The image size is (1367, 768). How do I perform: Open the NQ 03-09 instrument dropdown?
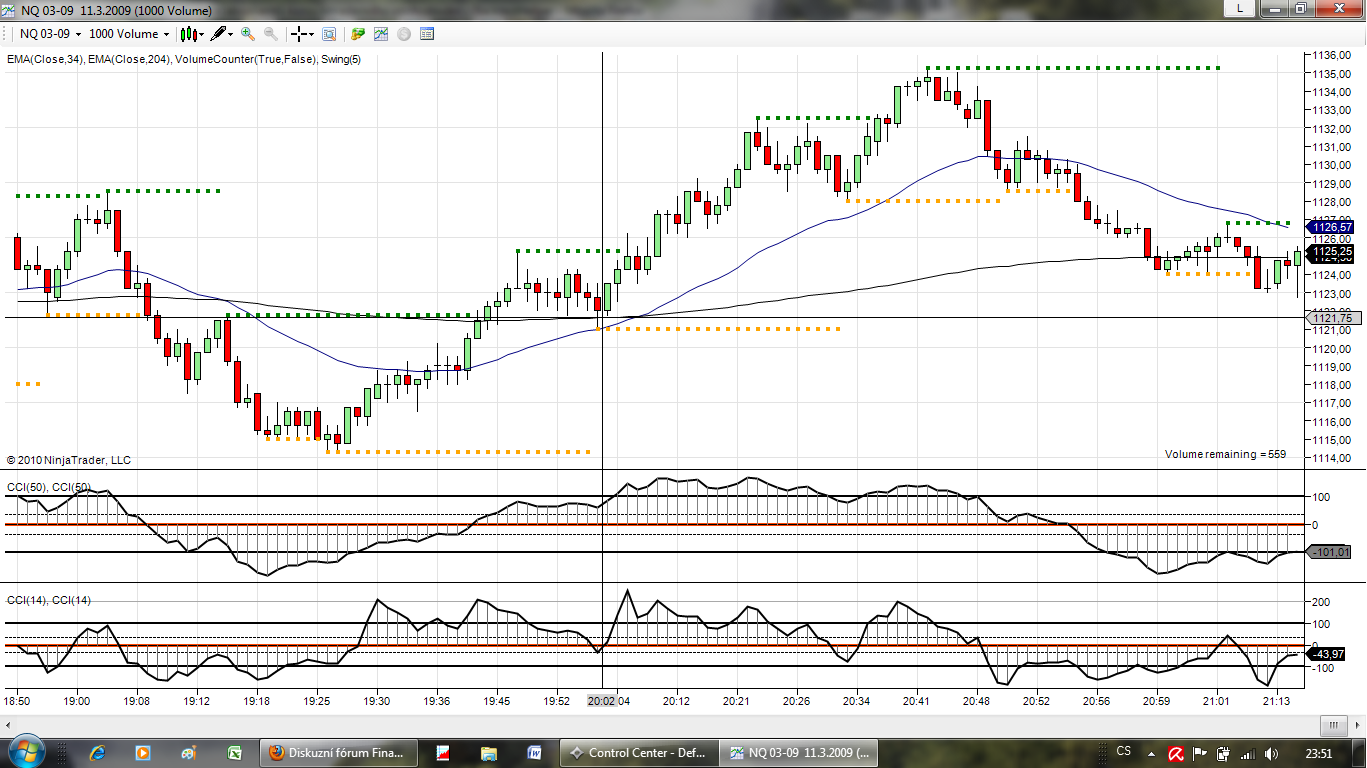tap(50, 34)
